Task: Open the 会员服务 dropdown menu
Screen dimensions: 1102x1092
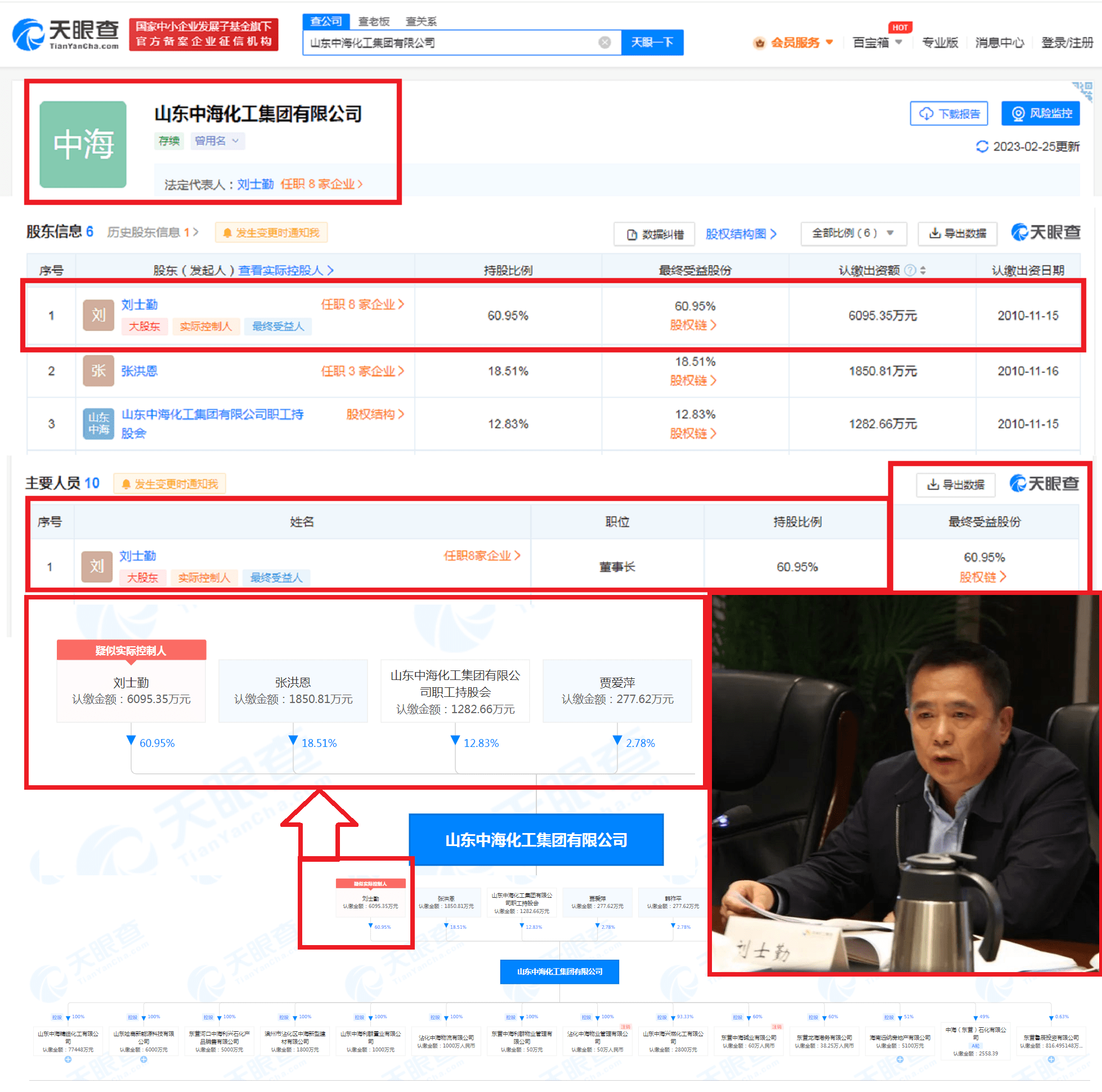Action: pos(794,43)
